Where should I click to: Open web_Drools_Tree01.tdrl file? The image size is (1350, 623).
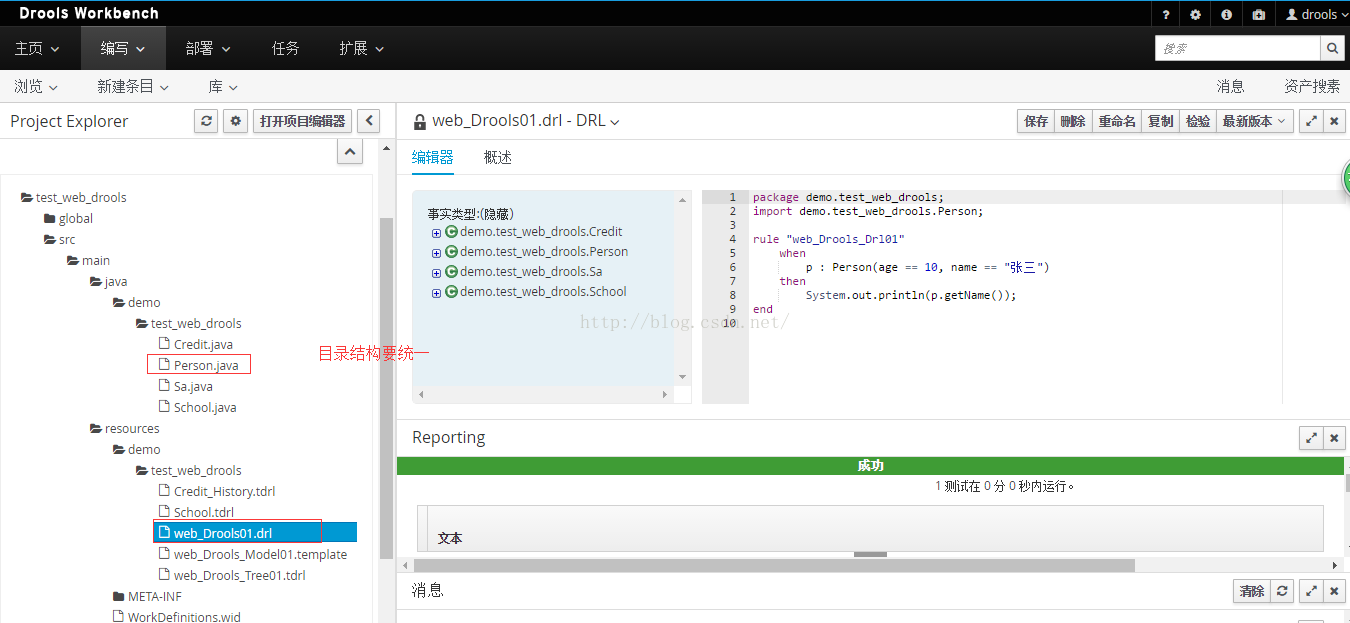click(x=232, y=575)
